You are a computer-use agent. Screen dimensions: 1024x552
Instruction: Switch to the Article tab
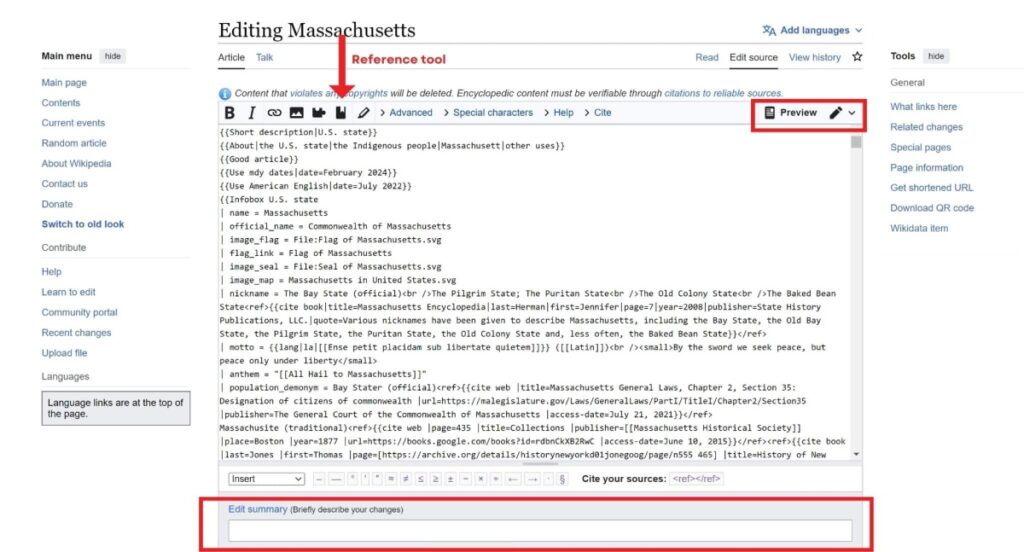pos(231,57)
